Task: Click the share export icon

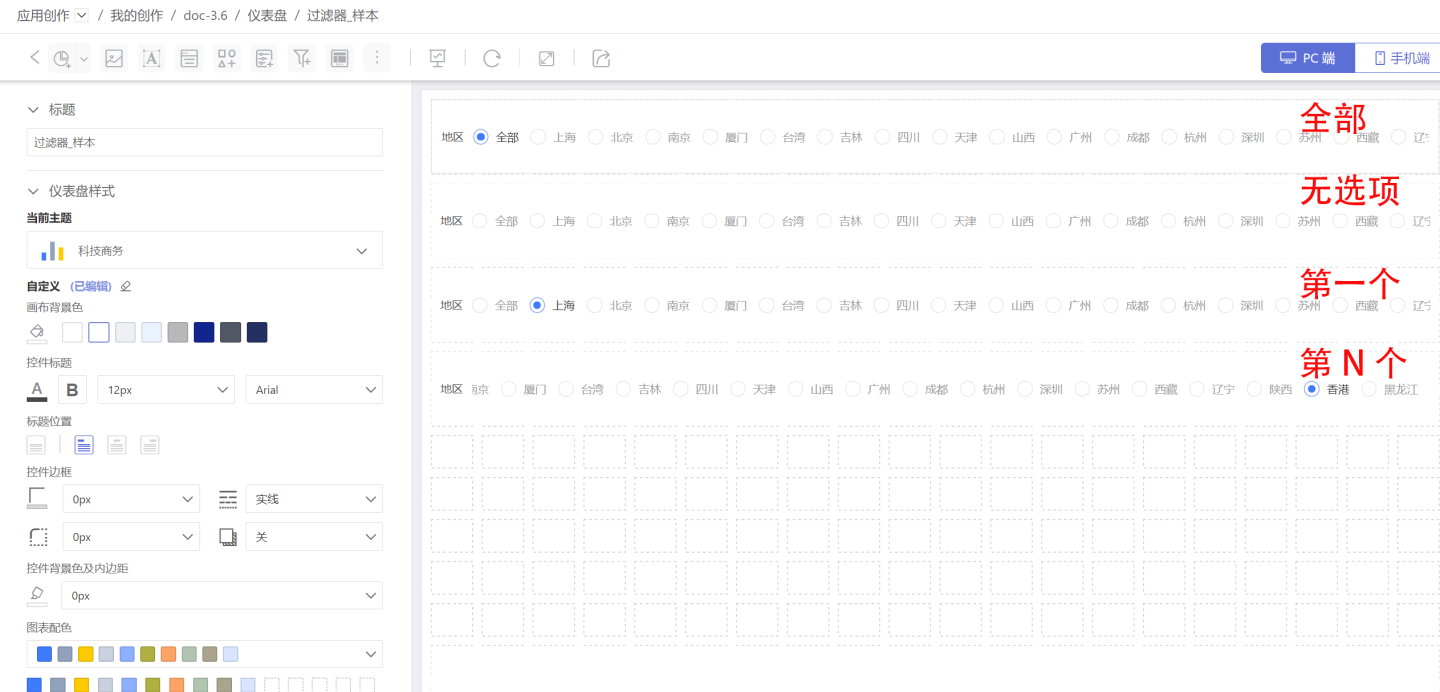Action: tap(601, 58)
